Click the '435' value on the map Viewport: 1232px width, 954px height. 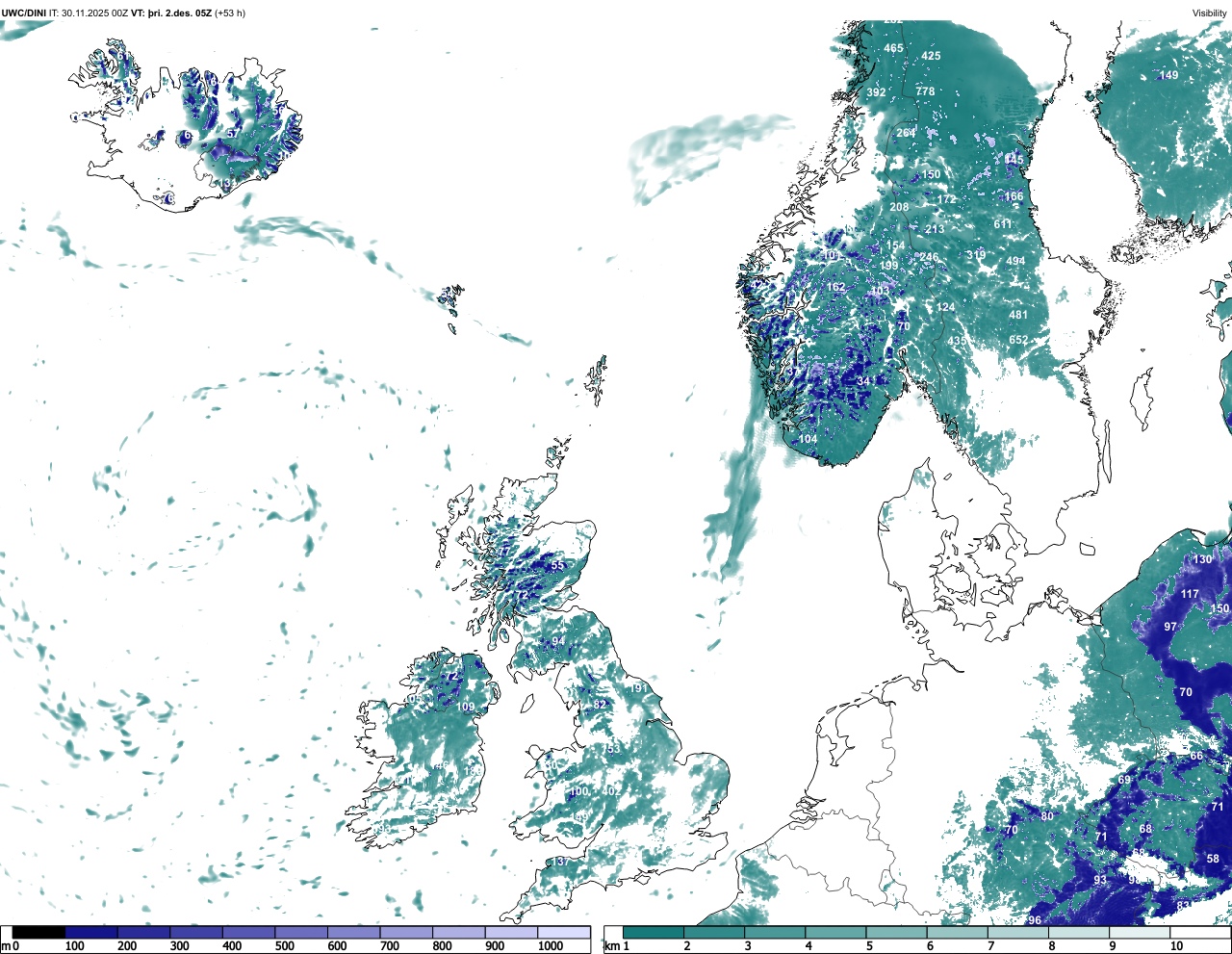point(956,342)
